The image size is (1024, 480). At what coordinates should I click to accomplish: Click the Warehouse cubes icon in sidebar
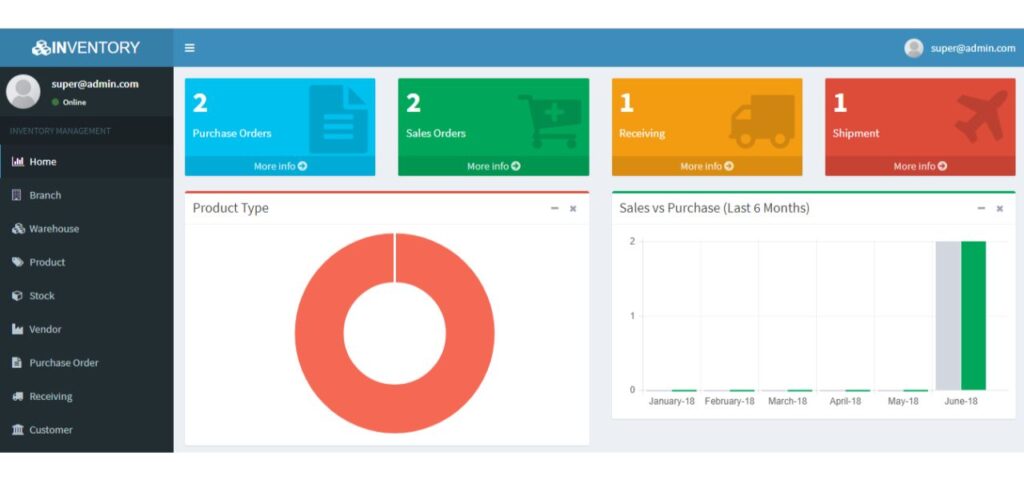point(17,229)
